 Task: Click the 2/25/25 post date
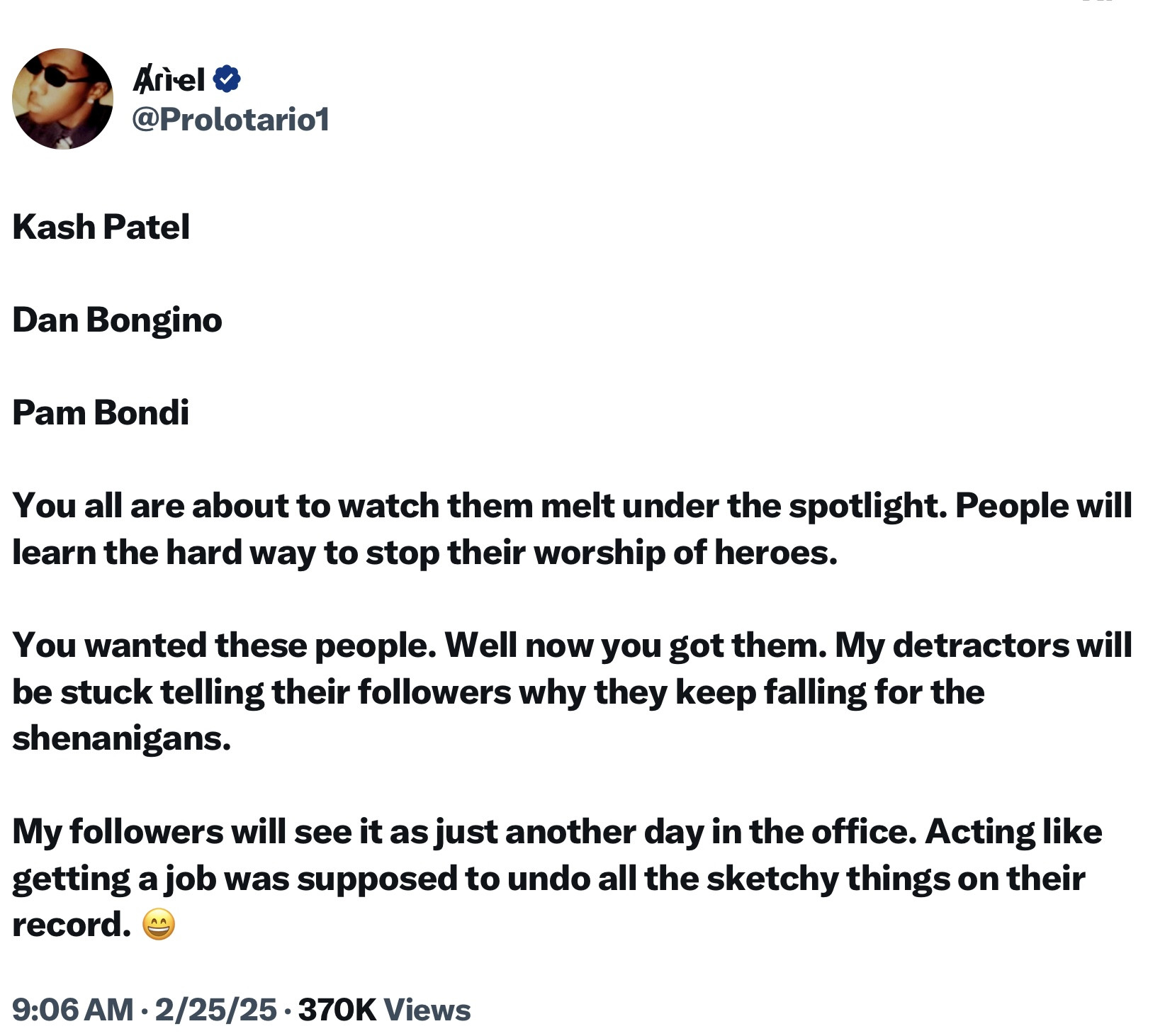[215, 1010]
